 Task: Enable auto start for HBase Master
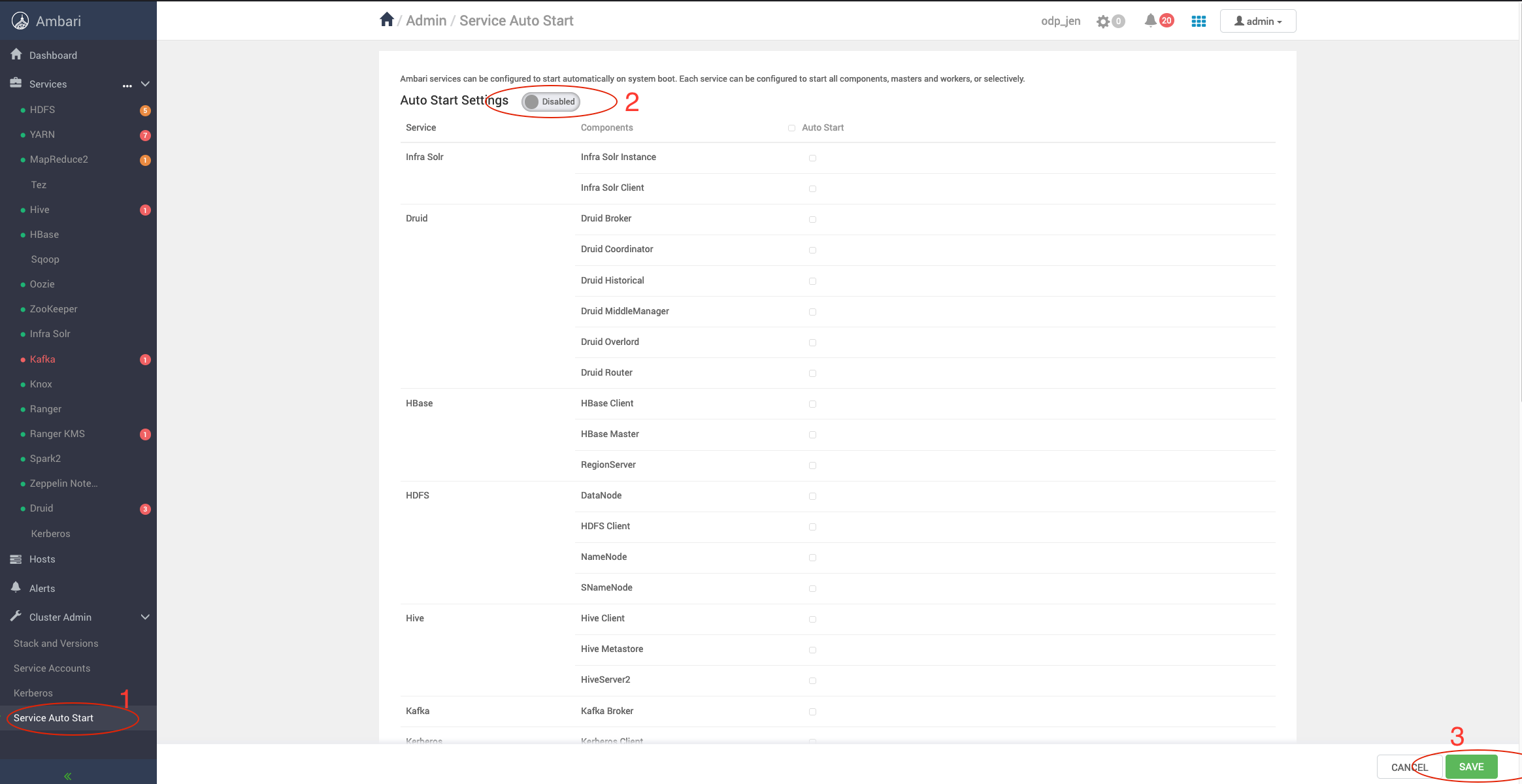click(812, 435)
